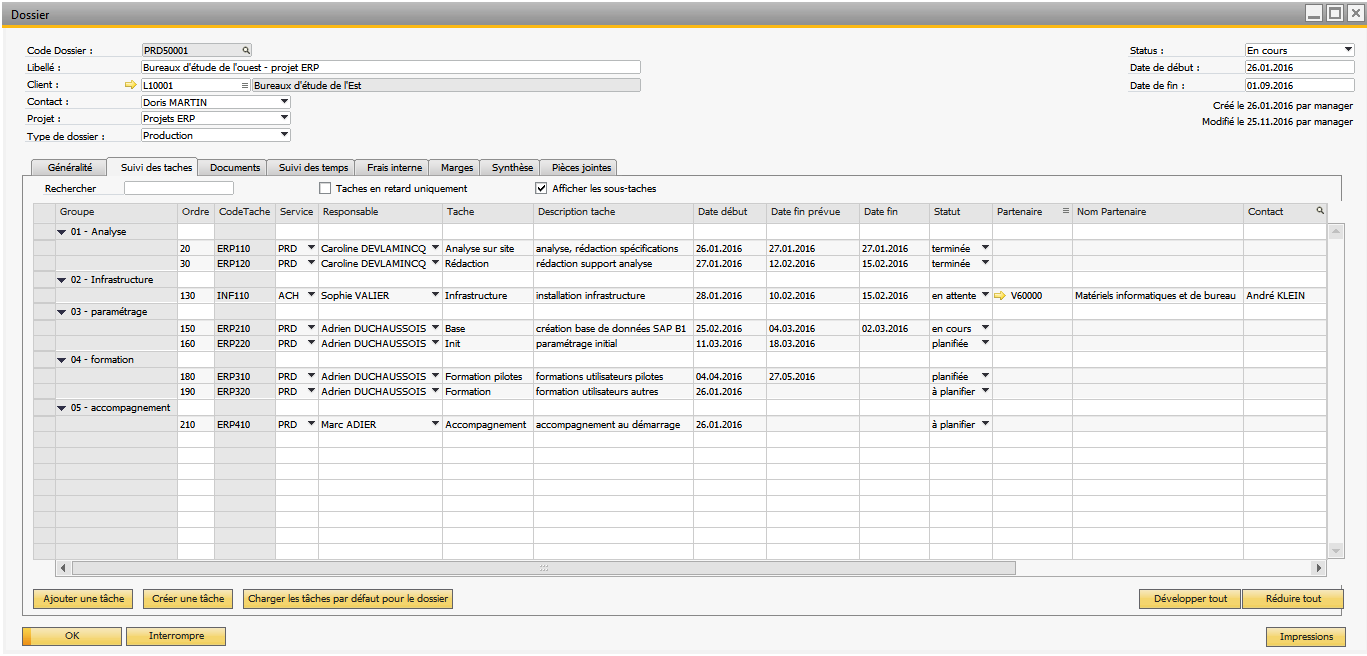Screen dimensions: 1367x656
Task: Click the list icon in client code field
Action: point(244,85)
